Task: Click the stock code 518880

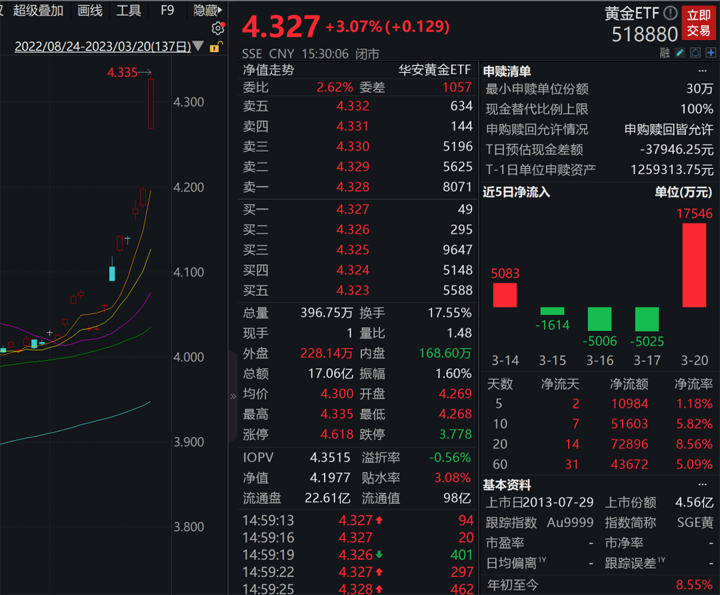Action: click(644, 34)
